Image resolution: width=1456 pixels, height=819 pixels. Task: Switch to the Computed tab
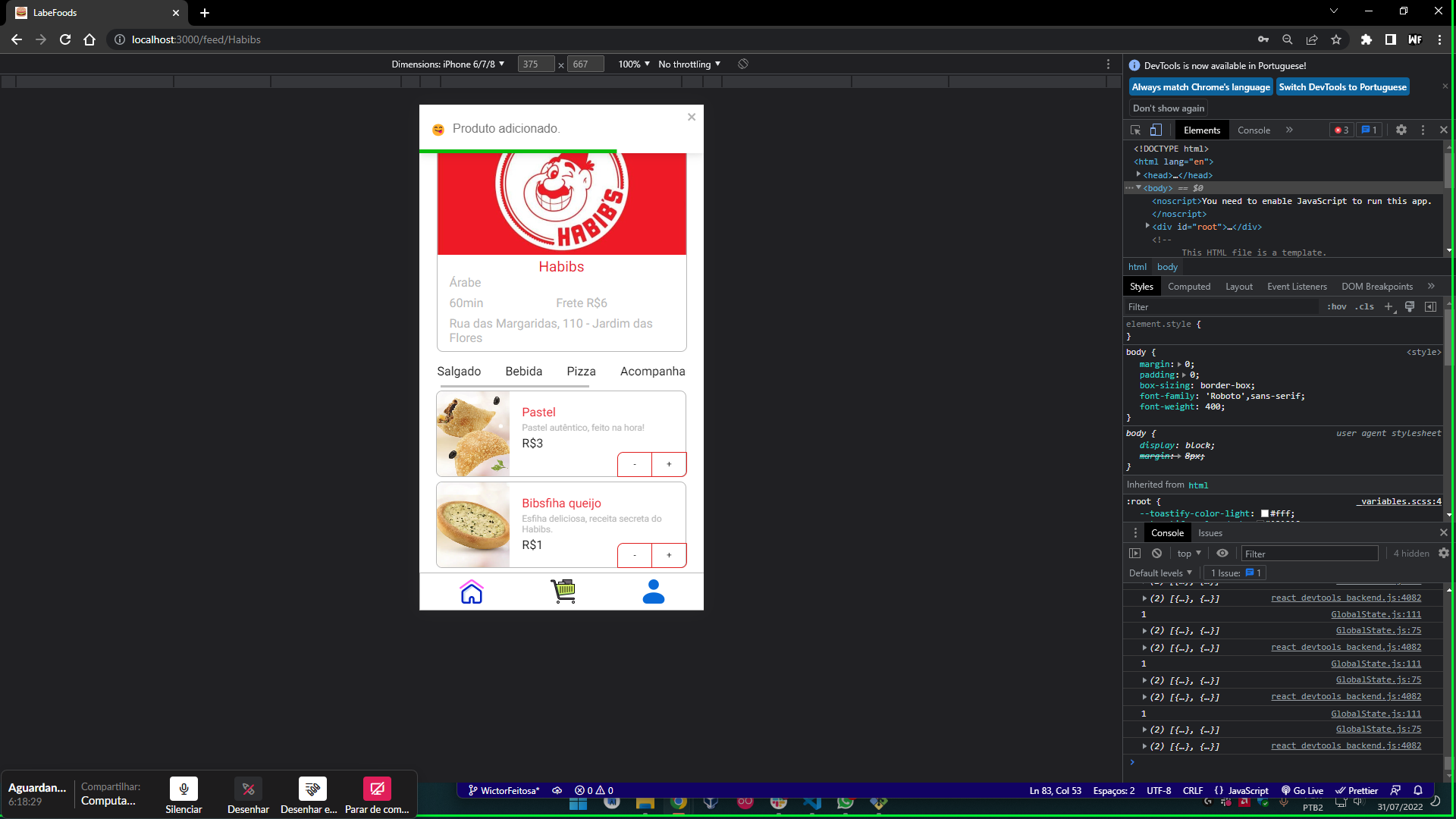click(1189, 286)
